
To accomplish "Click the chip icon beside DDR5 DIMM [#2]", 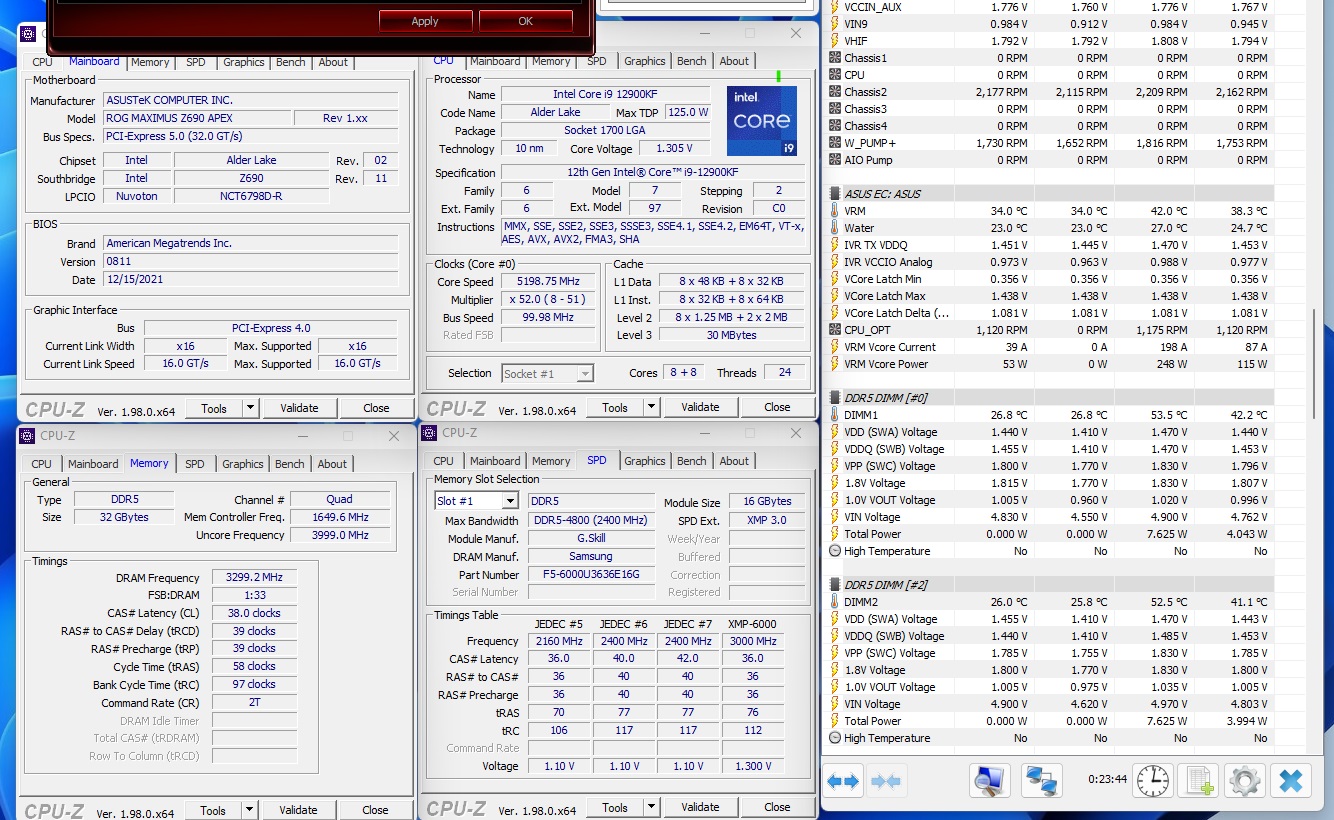I will pos(835,585).
